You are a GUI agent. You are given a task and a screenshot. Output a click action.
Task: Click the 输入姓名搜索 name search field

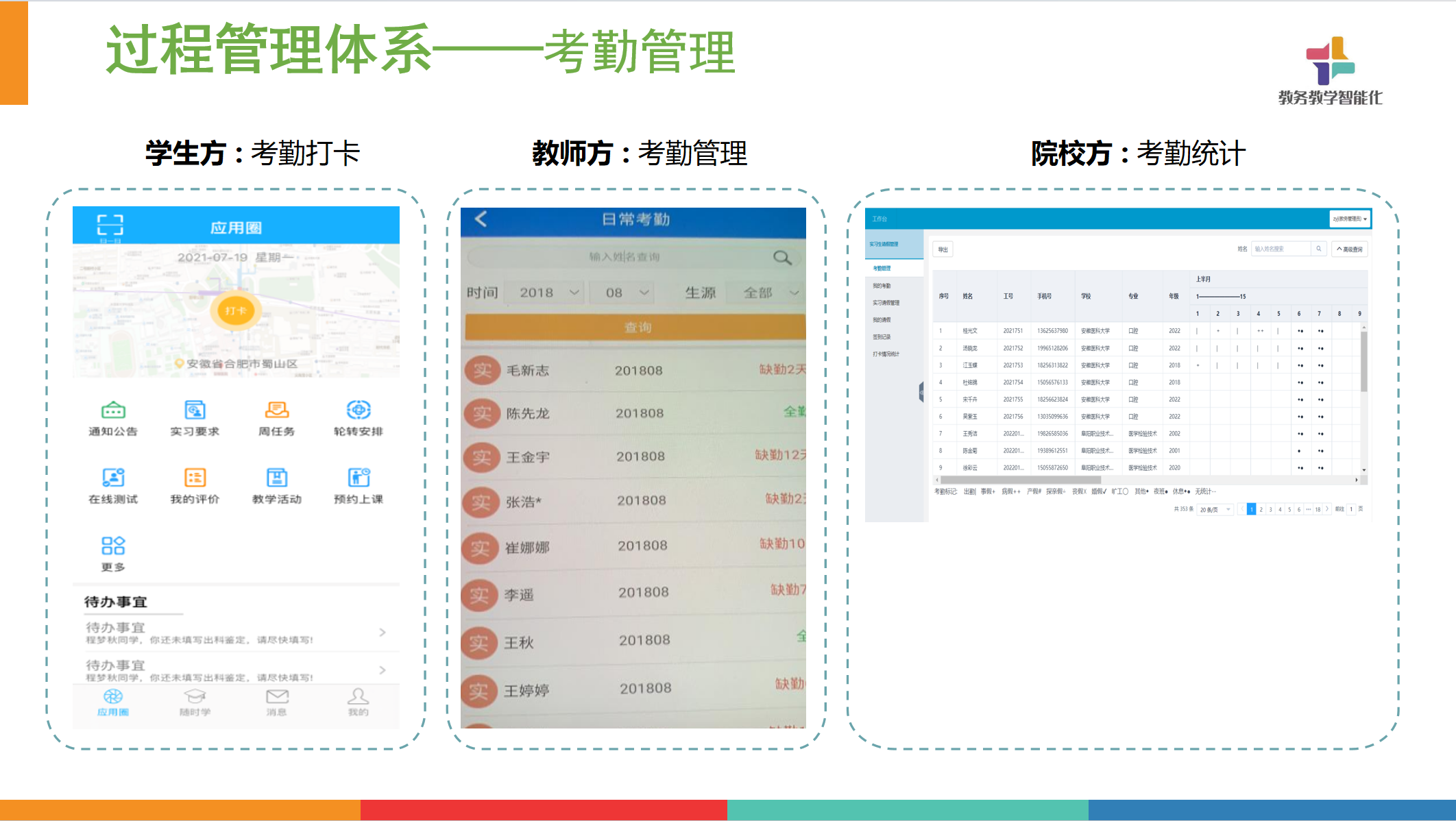[x=1279, y=249]
